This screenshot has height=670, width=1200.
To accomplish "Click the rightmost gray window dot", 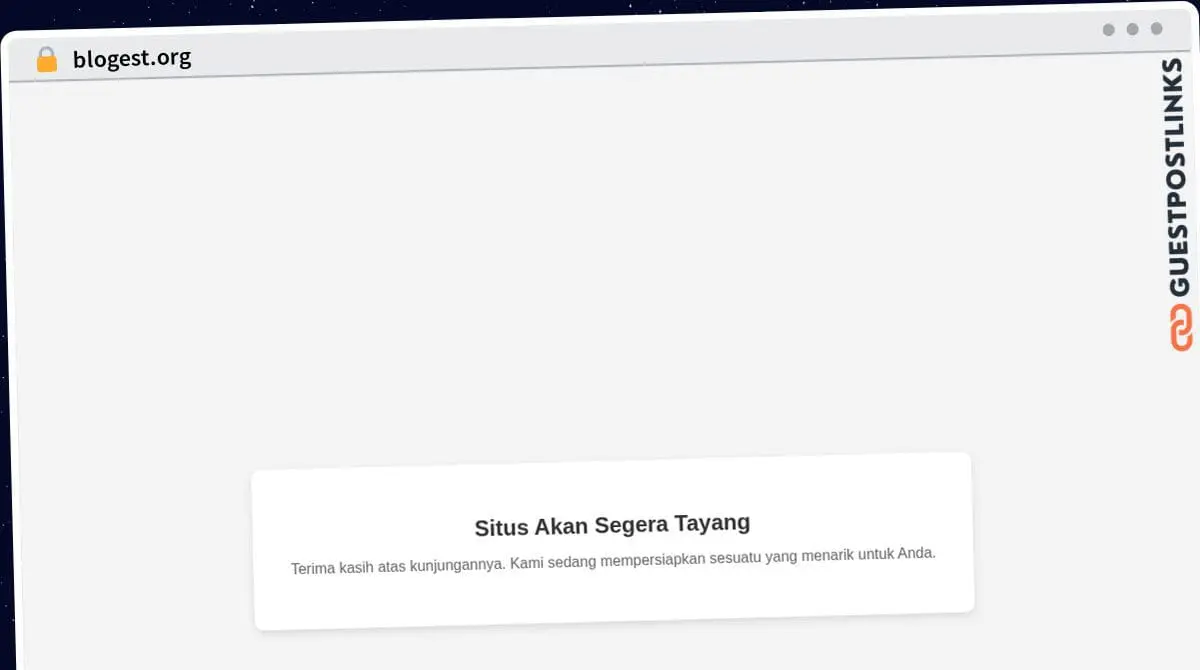I will click(x=1156, y=29).
